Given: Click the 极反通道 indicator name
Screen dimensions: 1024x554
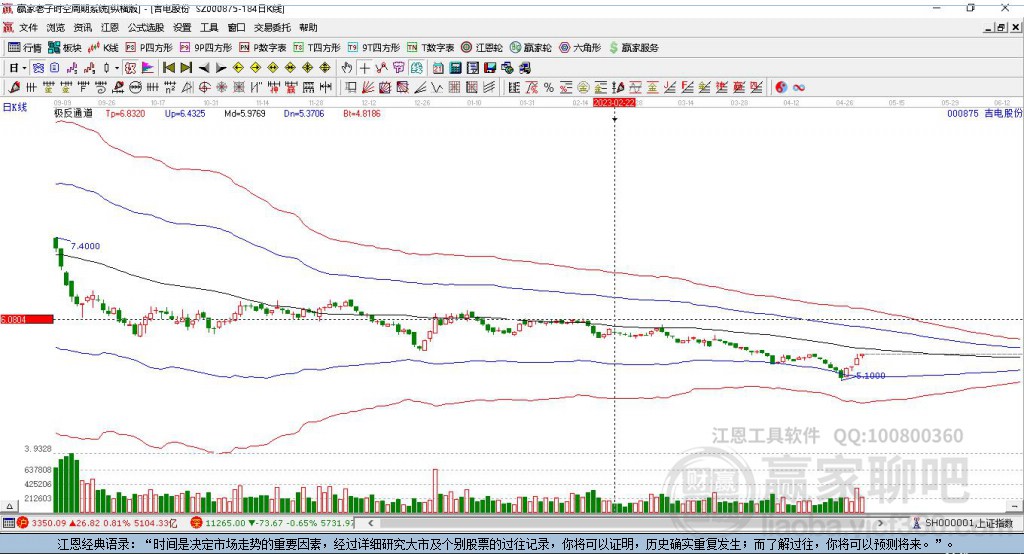Looking at the screenshot, I should (73, 113).
